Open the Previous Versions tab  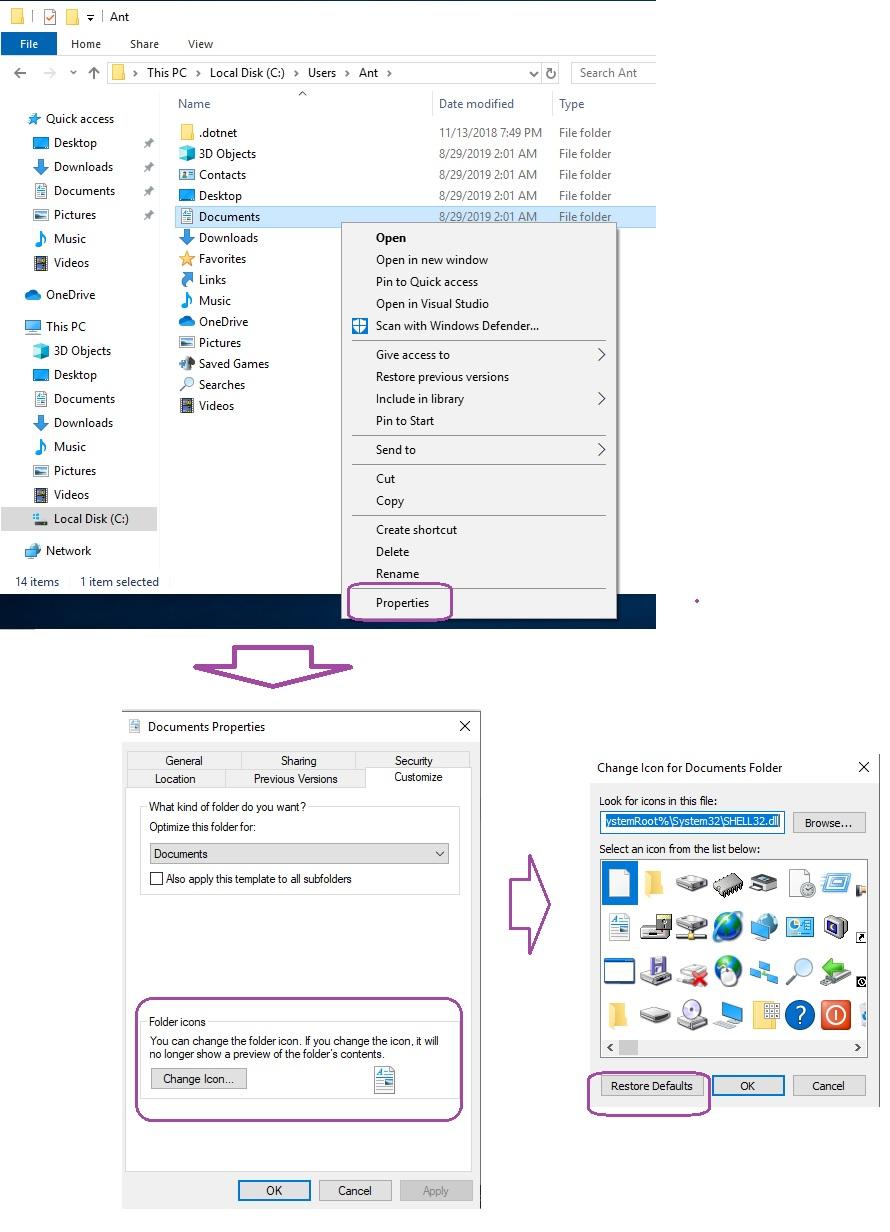click(x=295, y=779)
